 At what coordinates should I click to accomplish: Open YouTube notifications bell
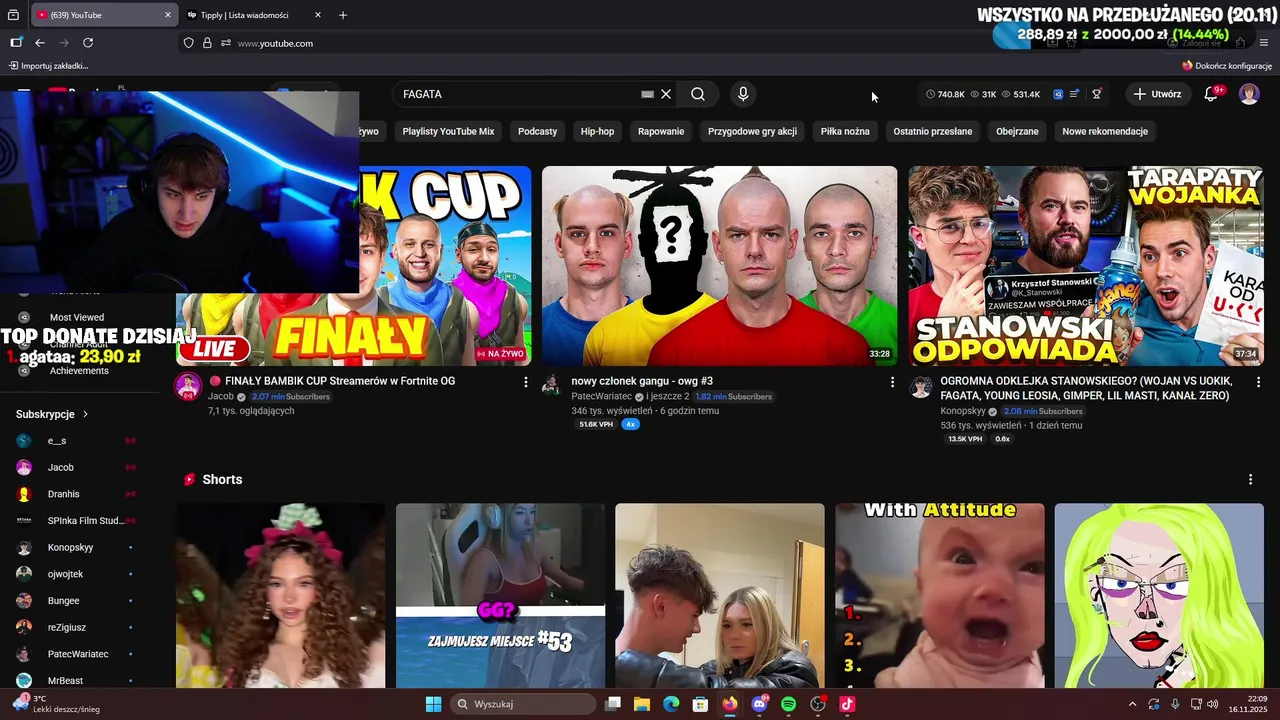[1211, 94]
